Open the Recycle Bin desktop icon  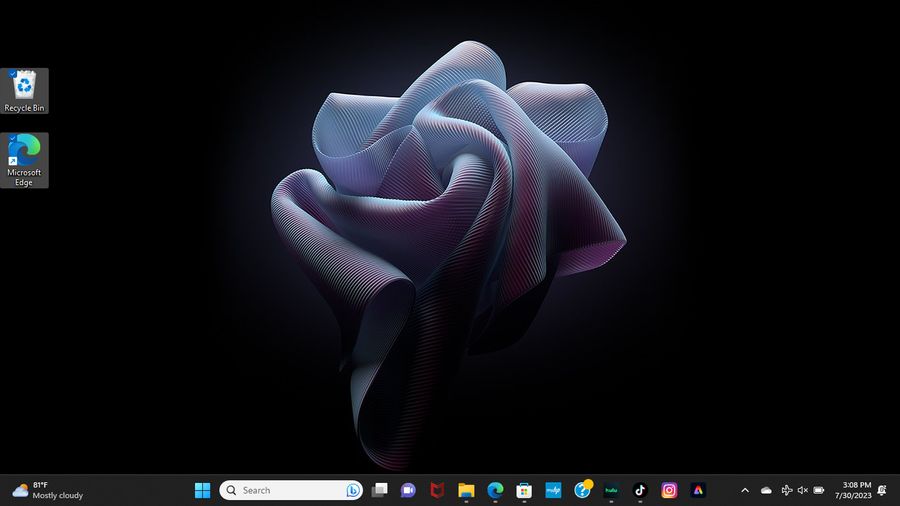tap(24, 91)
